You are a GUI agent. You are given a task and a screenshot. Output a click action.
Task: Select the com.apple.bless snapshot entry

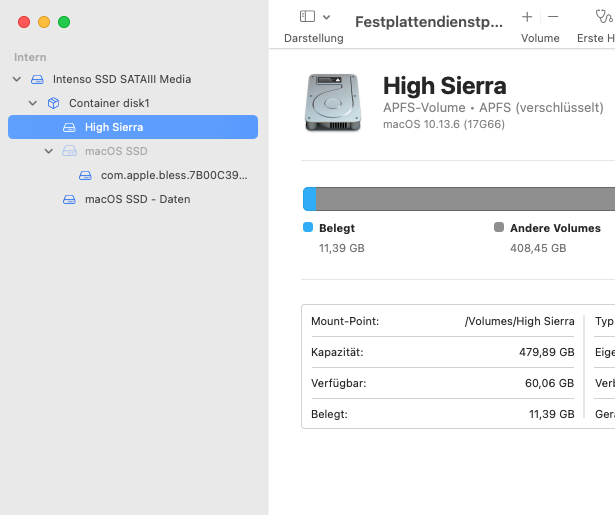tap(174, 175)
